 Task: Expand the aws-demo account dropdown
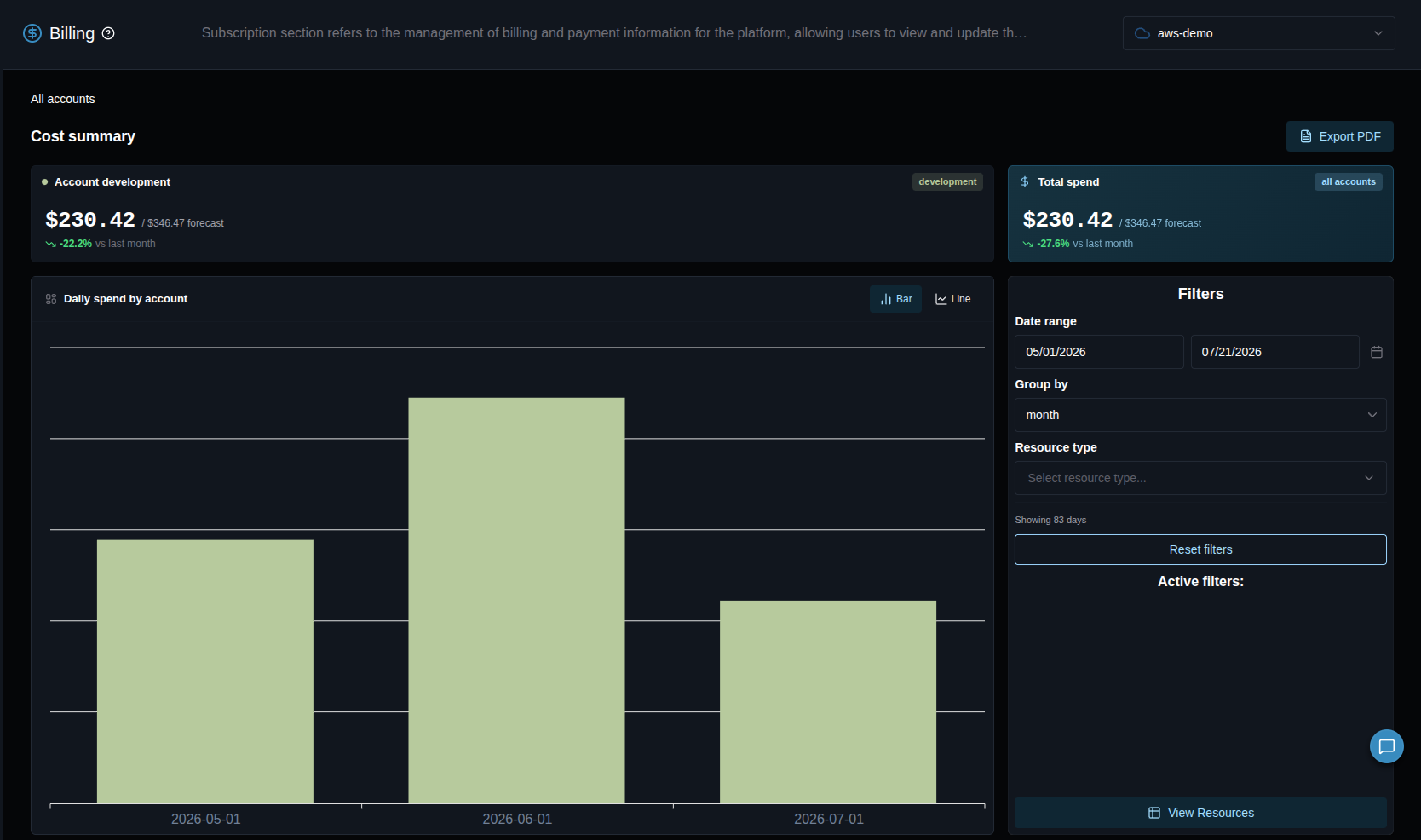pos(1258,33)
